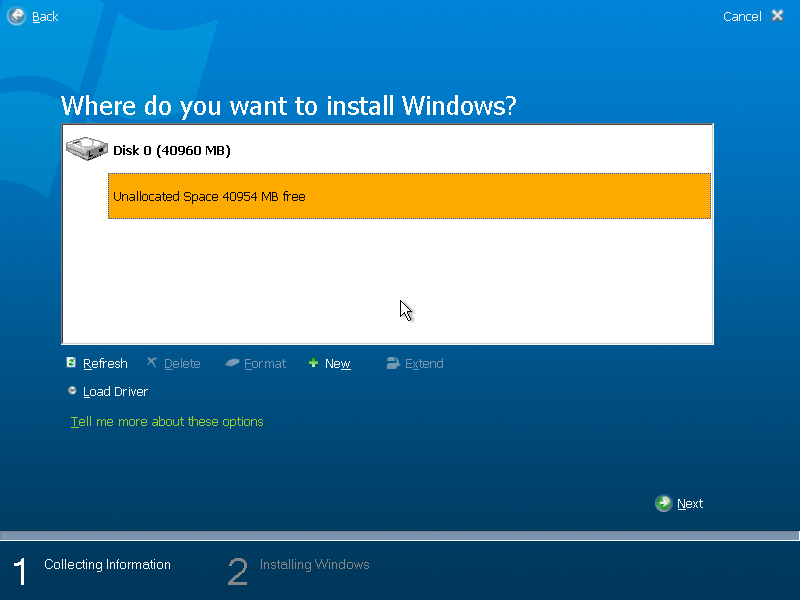Click the Refresh icon

tap(71, 362)
